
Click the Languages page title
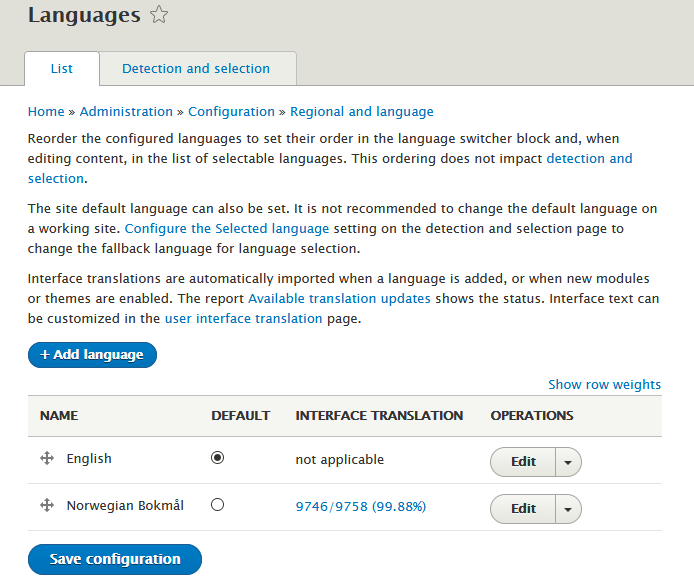click(x=84, y=15)
